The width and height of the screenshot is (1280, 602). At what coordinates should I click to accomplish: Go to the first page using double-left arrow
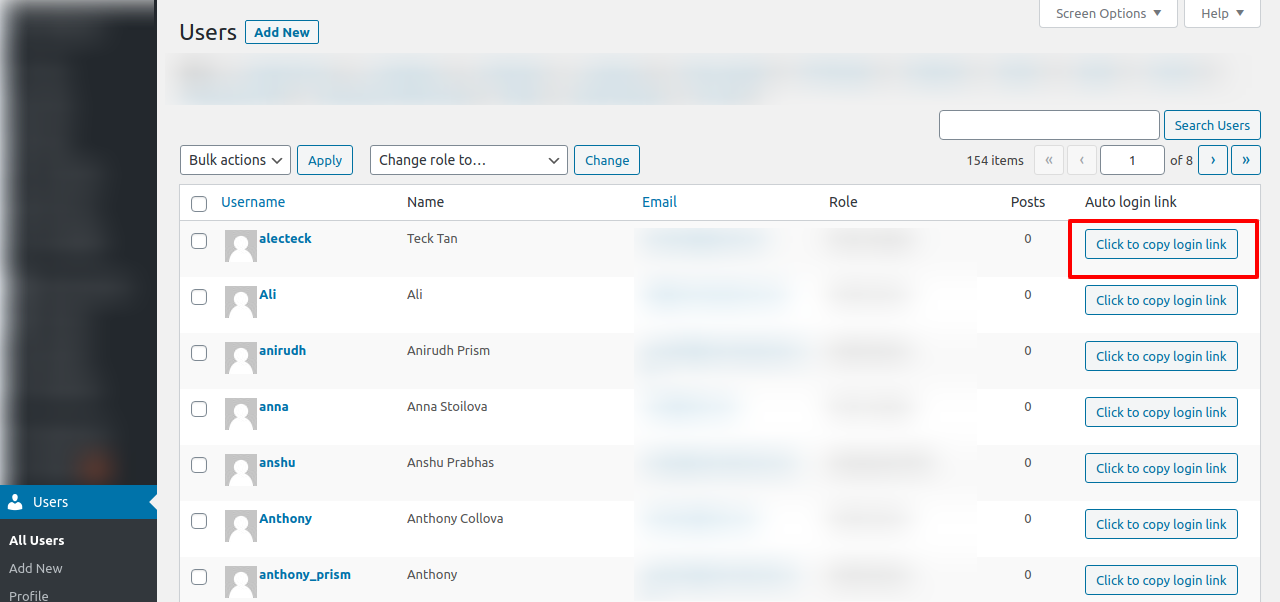click(x=1048, y=160)
